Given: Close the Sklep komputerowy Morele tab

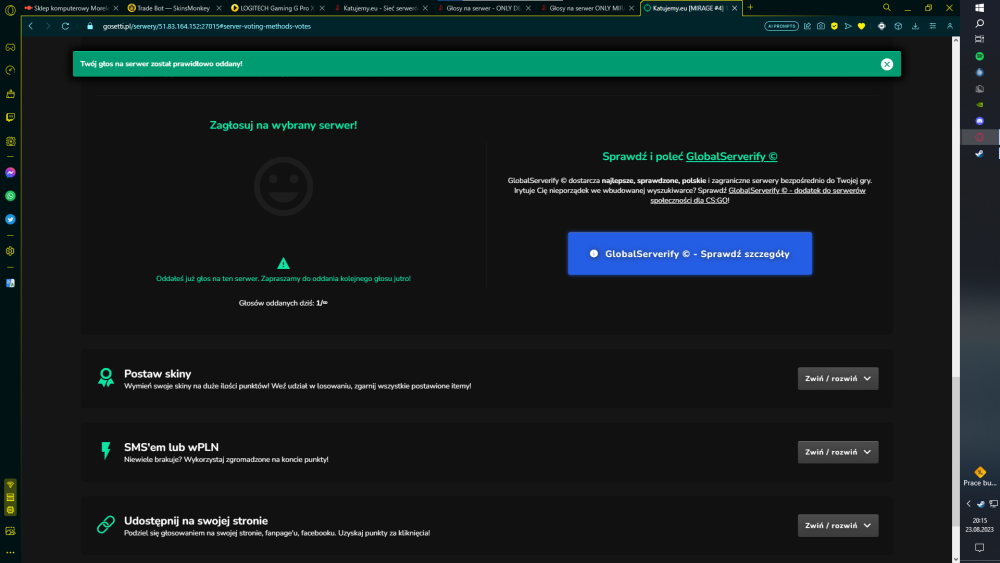Looking at the screenshot, I should point(115,8).
